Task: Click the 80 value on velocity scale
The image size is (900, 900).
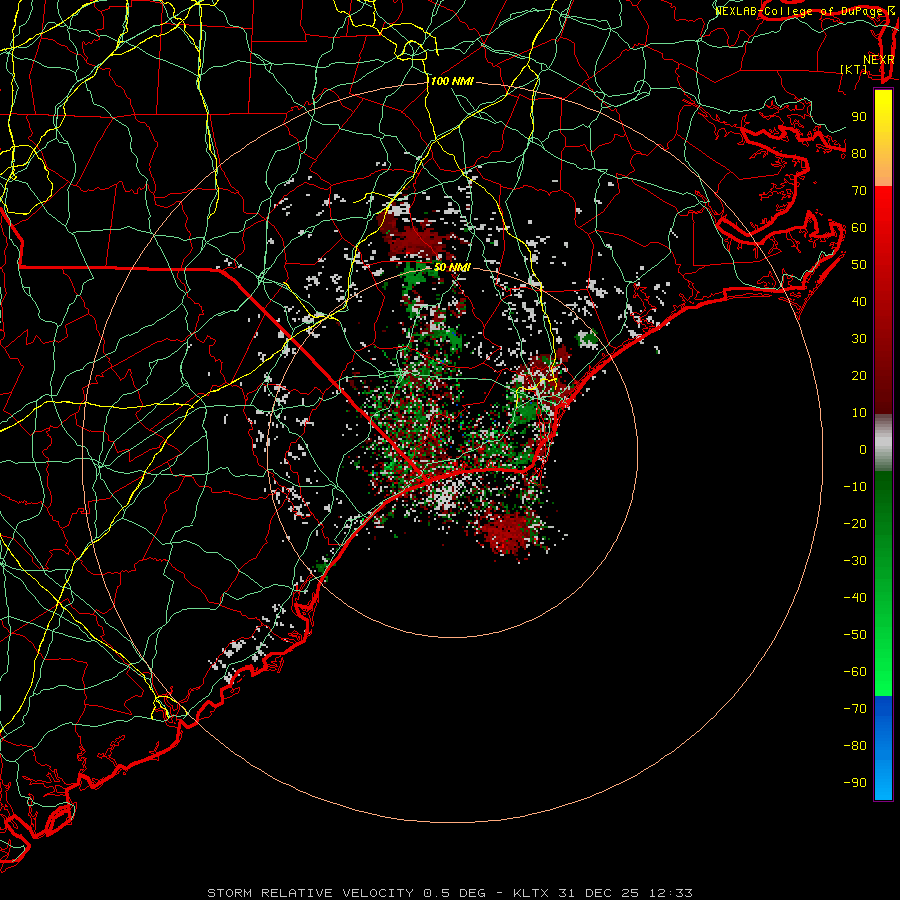Action: click(x=859, y=153)
